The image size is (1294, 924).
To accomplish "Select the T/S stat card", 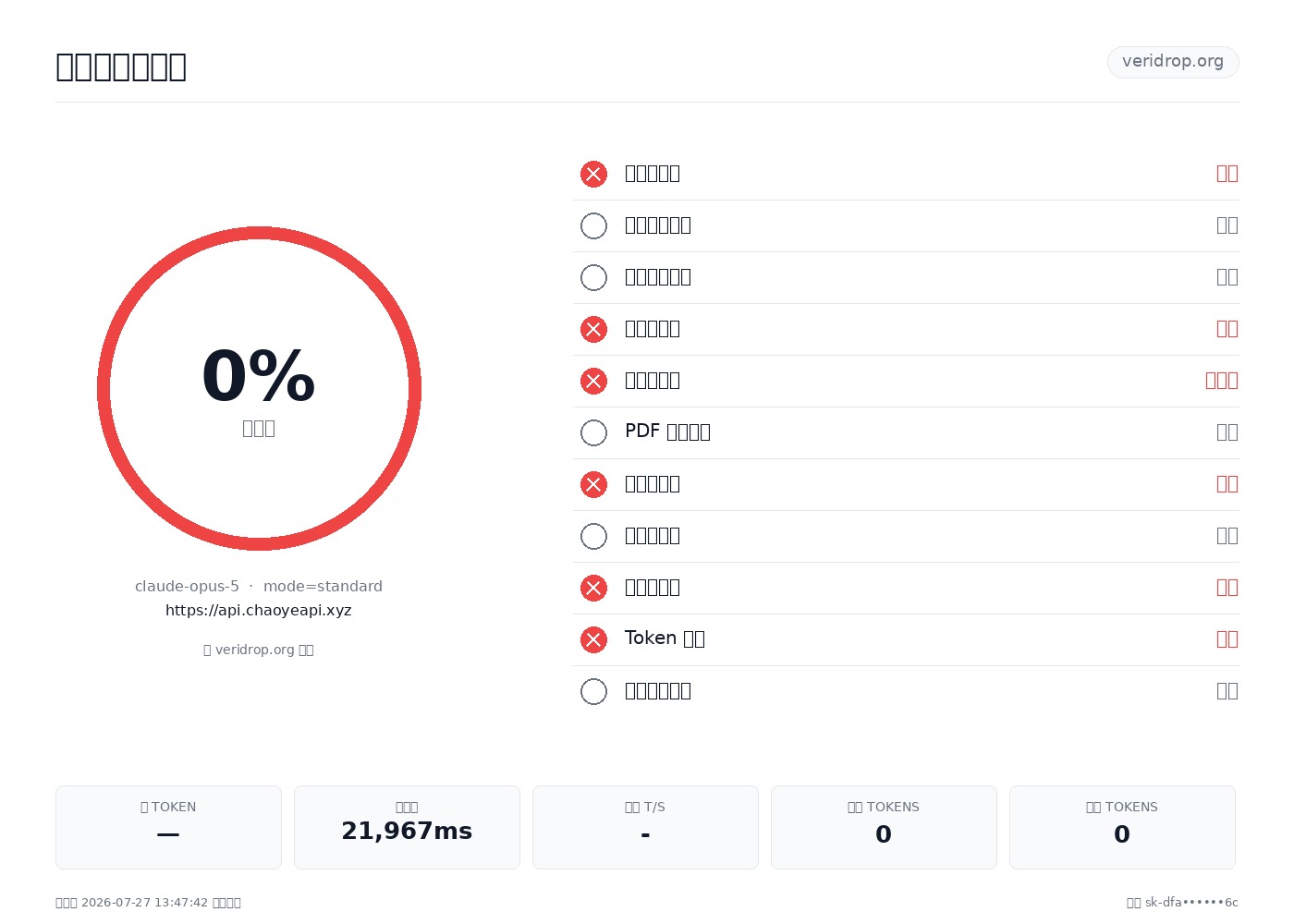I will click(645, 827).
